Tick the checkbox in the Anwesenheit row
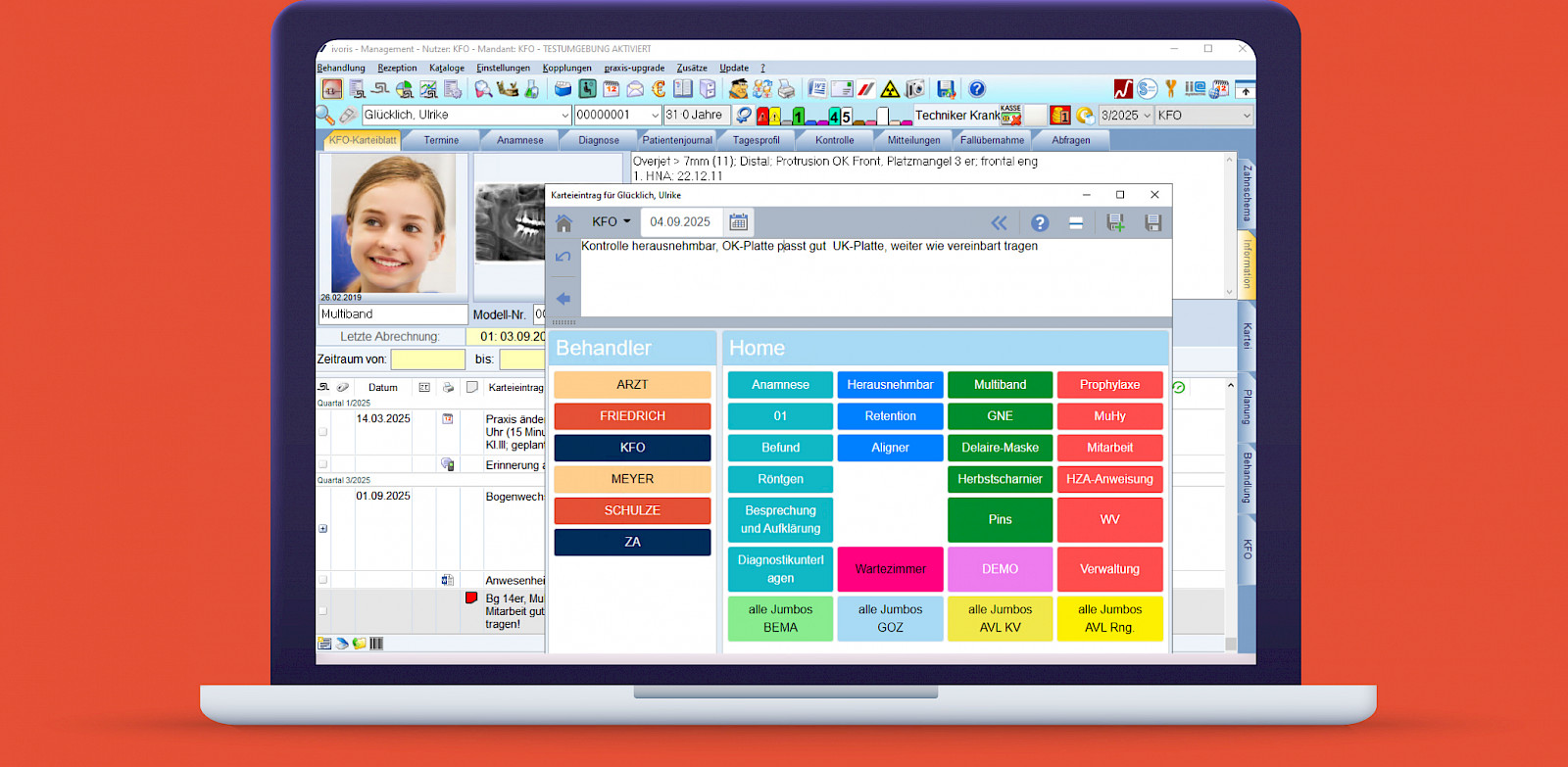The image size is (1568, 767). click(323, 580)
